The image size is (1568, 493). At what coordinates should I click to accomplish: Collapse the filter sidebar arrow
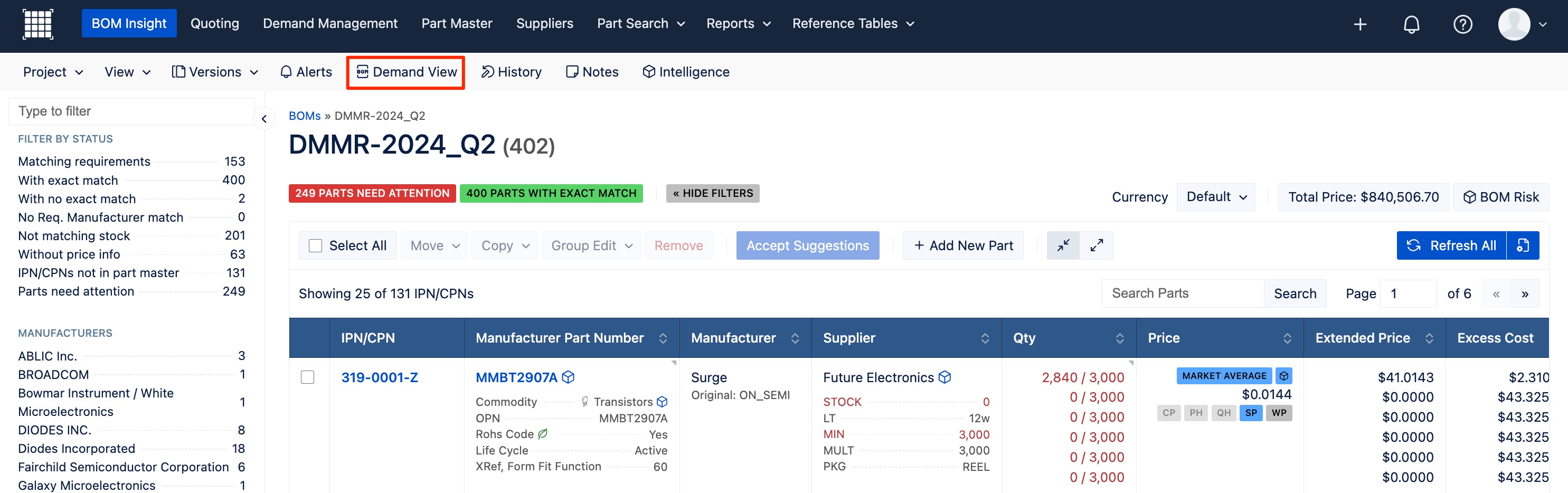pyautogui.click(x=264, y=119)
